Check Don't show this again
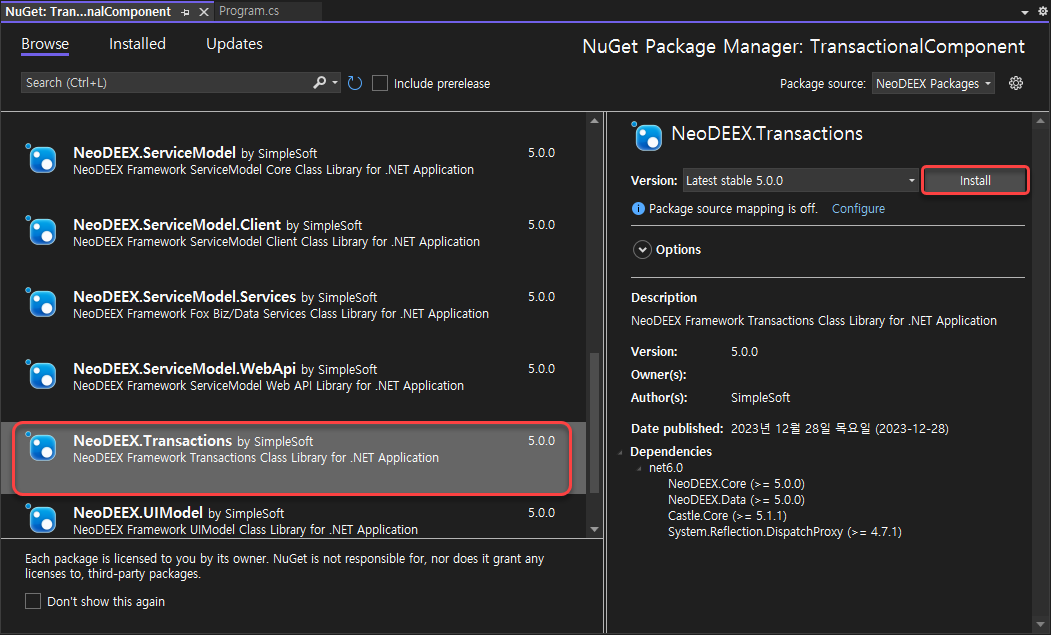The width and height of the screenshot is (1051, 635). pyautogui.click(x=33, y=601)
